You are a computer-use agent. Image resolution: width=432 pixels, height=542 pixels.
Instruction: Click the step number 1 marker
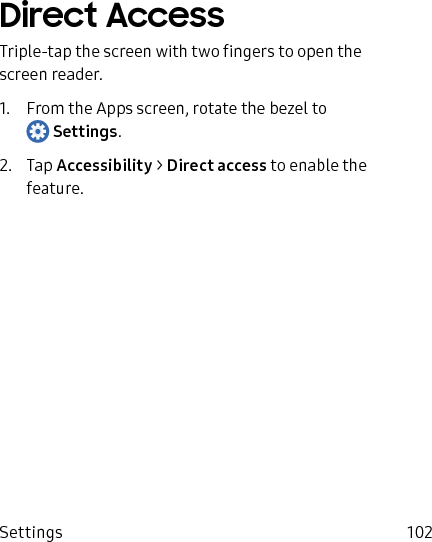tap(5, 109)
